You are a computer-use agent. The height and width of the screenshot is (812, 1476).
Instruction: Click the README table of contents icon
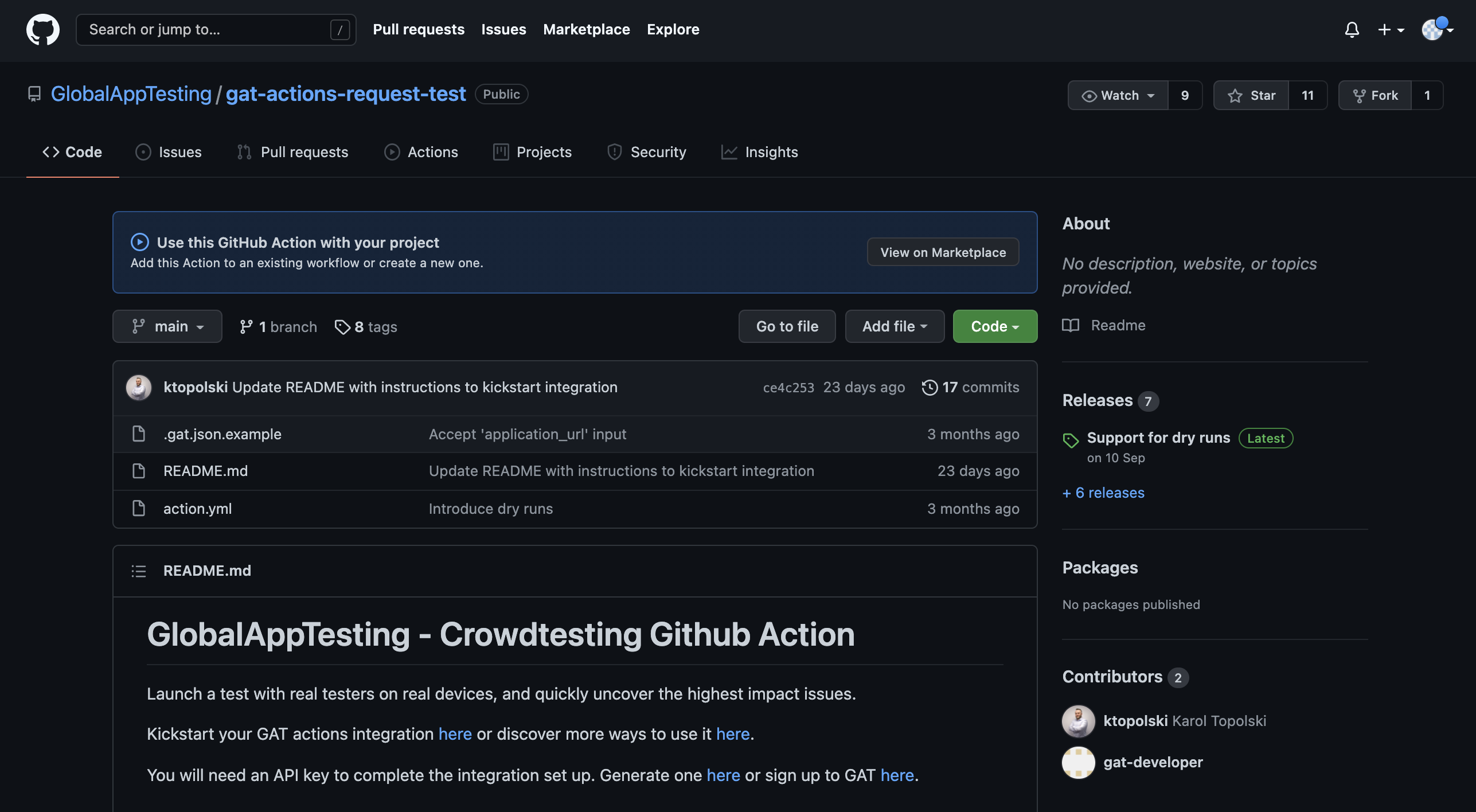click(139, 571)
